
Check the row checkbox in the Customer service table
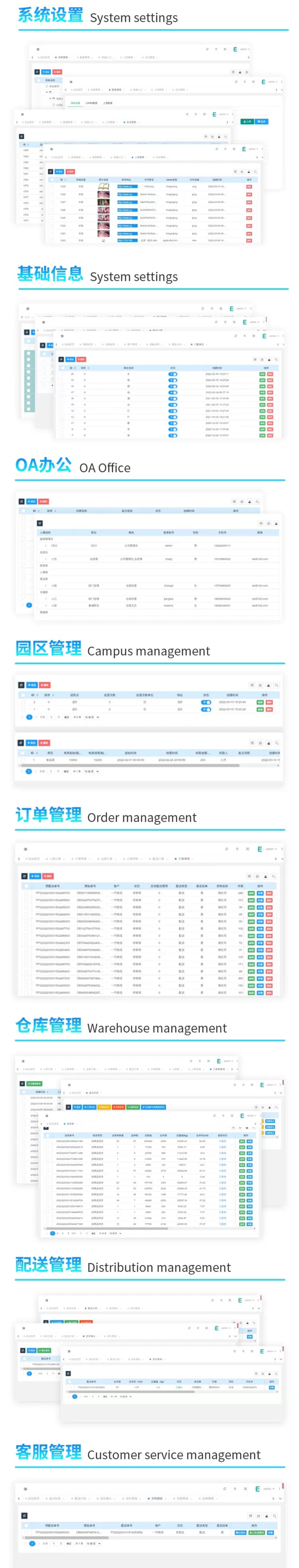pyautogui.click(x=26, y=1532)
